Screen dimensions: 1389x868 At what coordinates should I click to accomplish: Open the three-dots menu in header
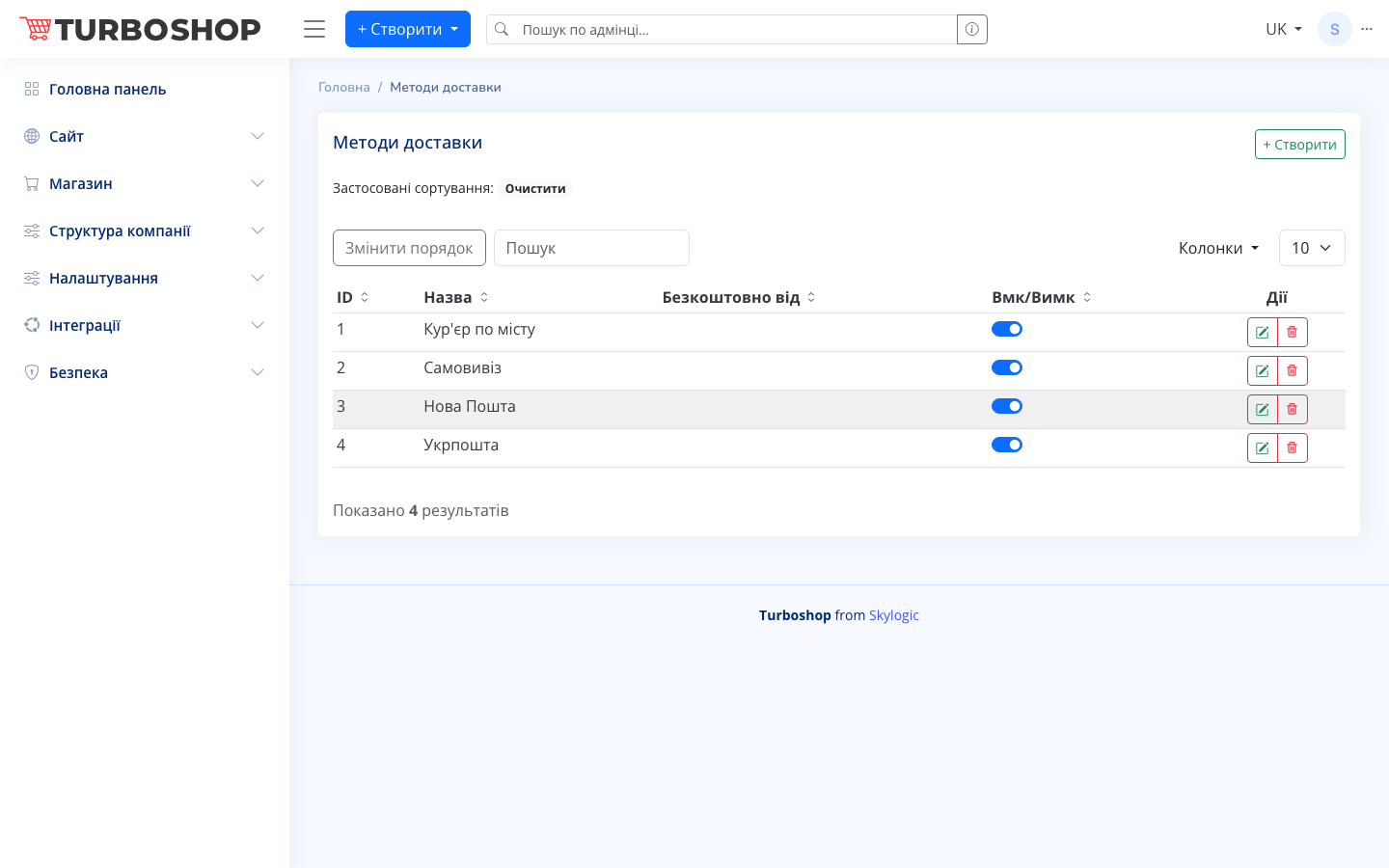(x=1367, y=29)
